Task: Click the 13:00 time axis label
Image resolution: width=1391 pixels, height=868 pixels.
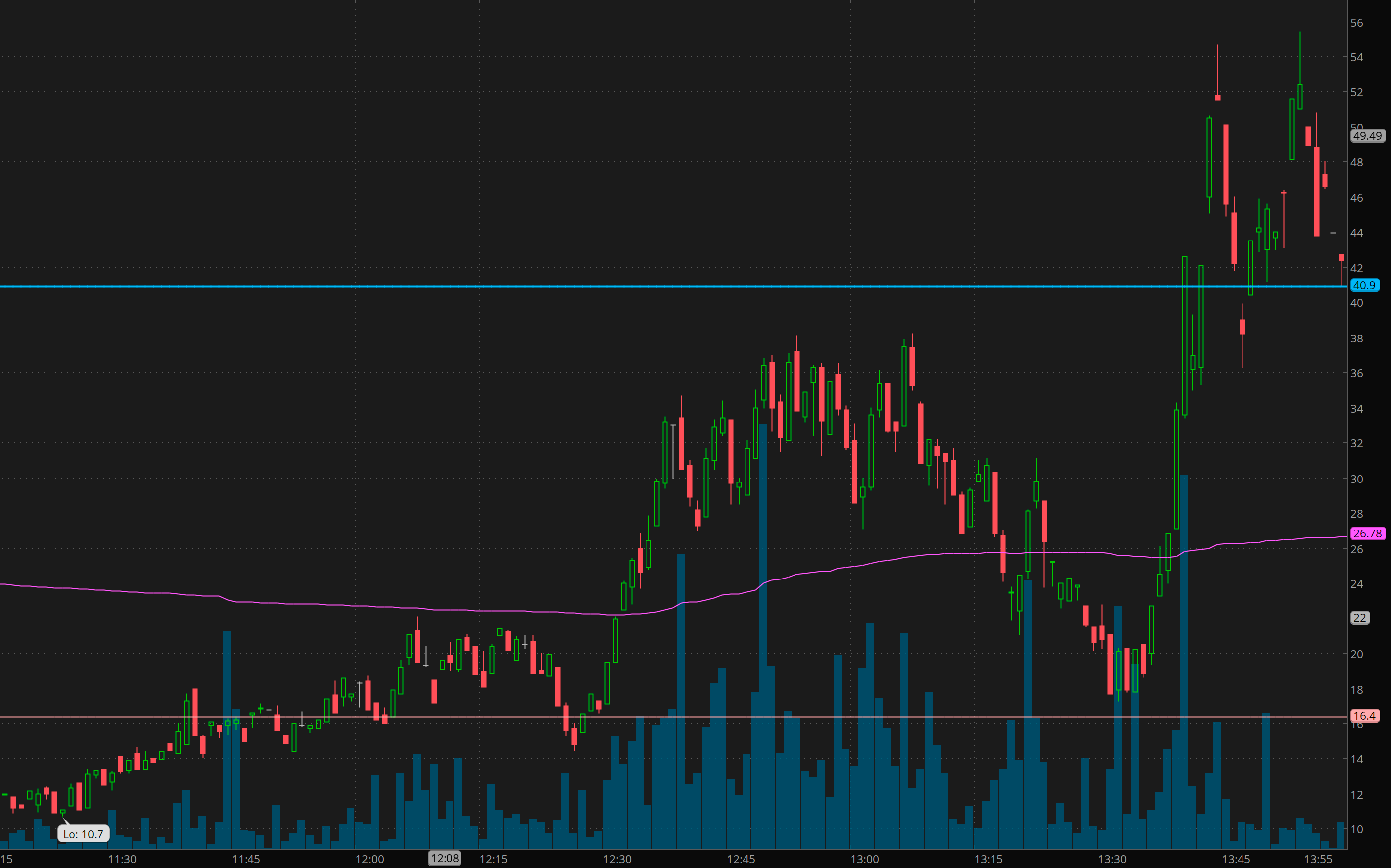Action: tap(865, 860)
